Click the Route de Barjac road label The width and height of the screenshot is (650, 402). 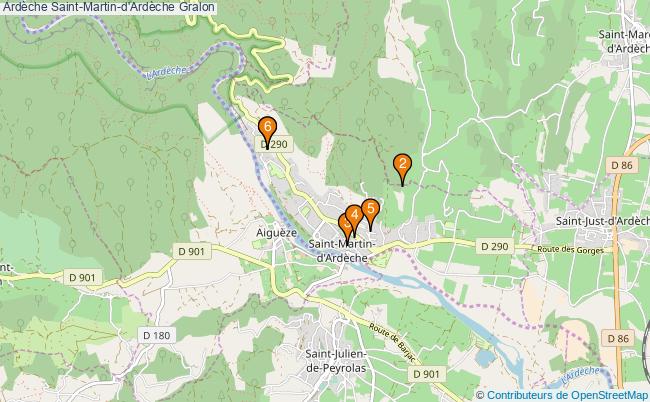pyautogui.click(x=392, y=343)
